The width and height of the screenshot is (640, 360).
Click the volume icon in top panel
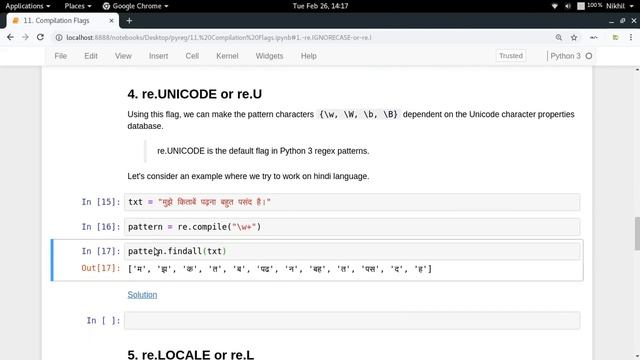568,6
